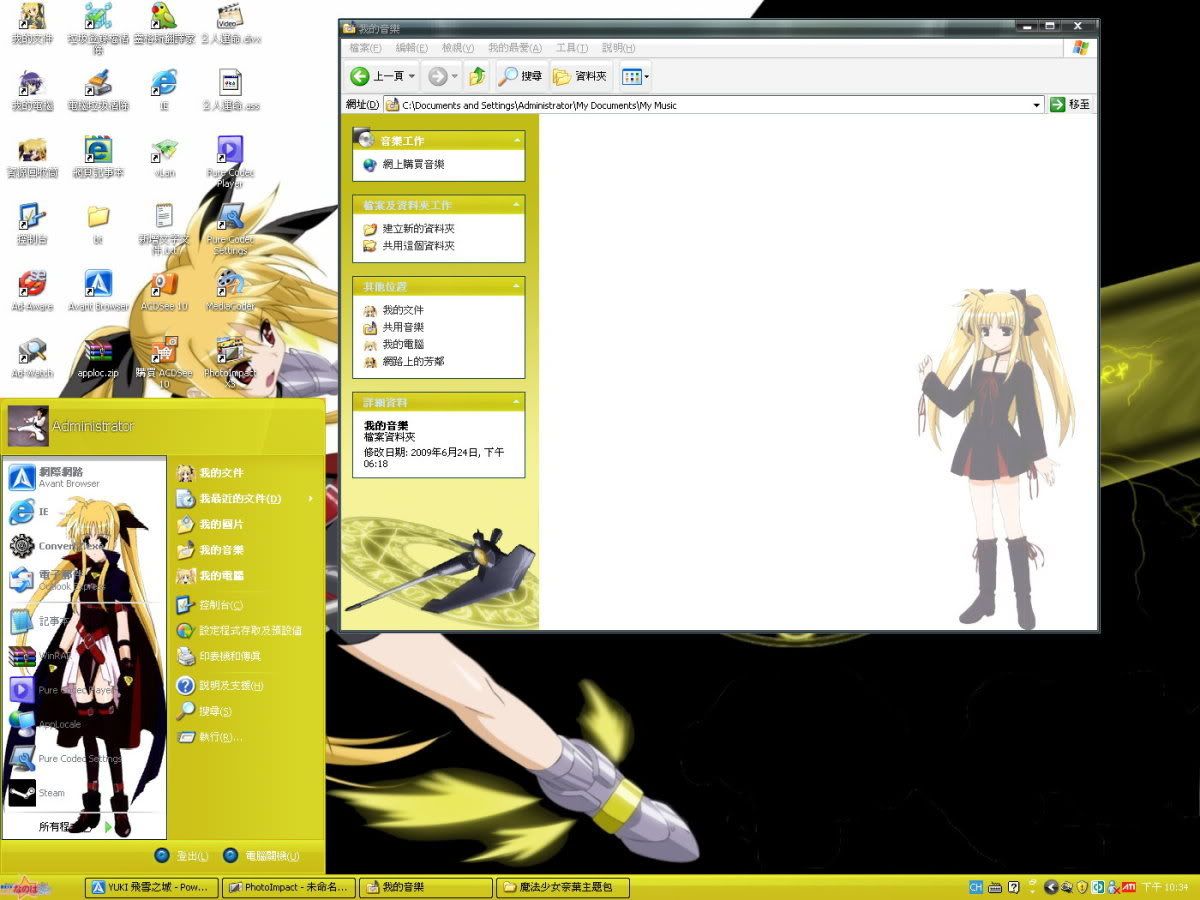Image resolution: width=1200 pixels, height=900 pixels.
Task: Collapse the 其他位置 panel
Action: 517,287
